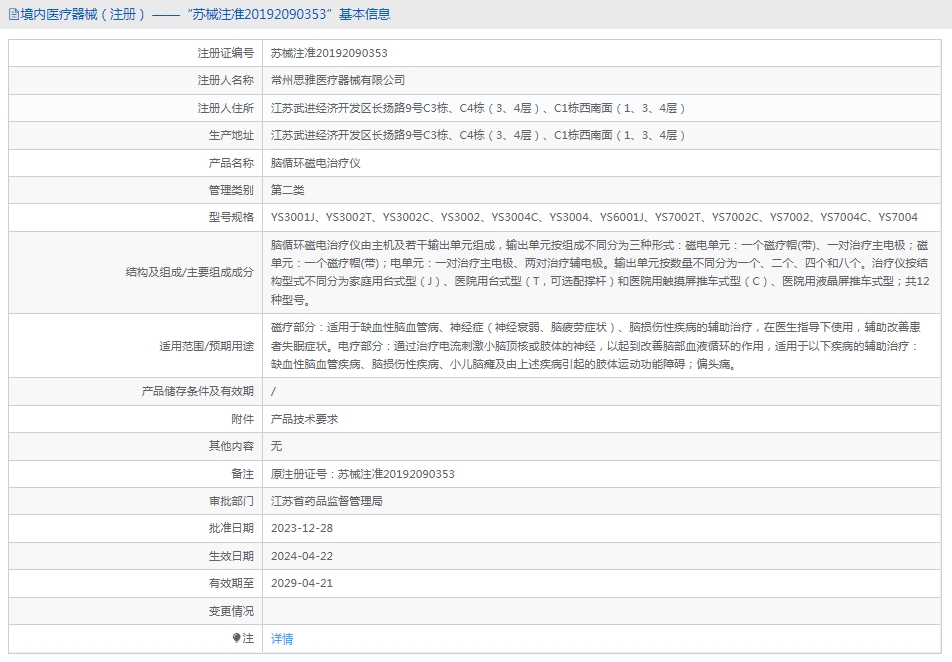The image size is (952, 662).
Task: Click the effective date 2024-04-22
Action: 302,556
